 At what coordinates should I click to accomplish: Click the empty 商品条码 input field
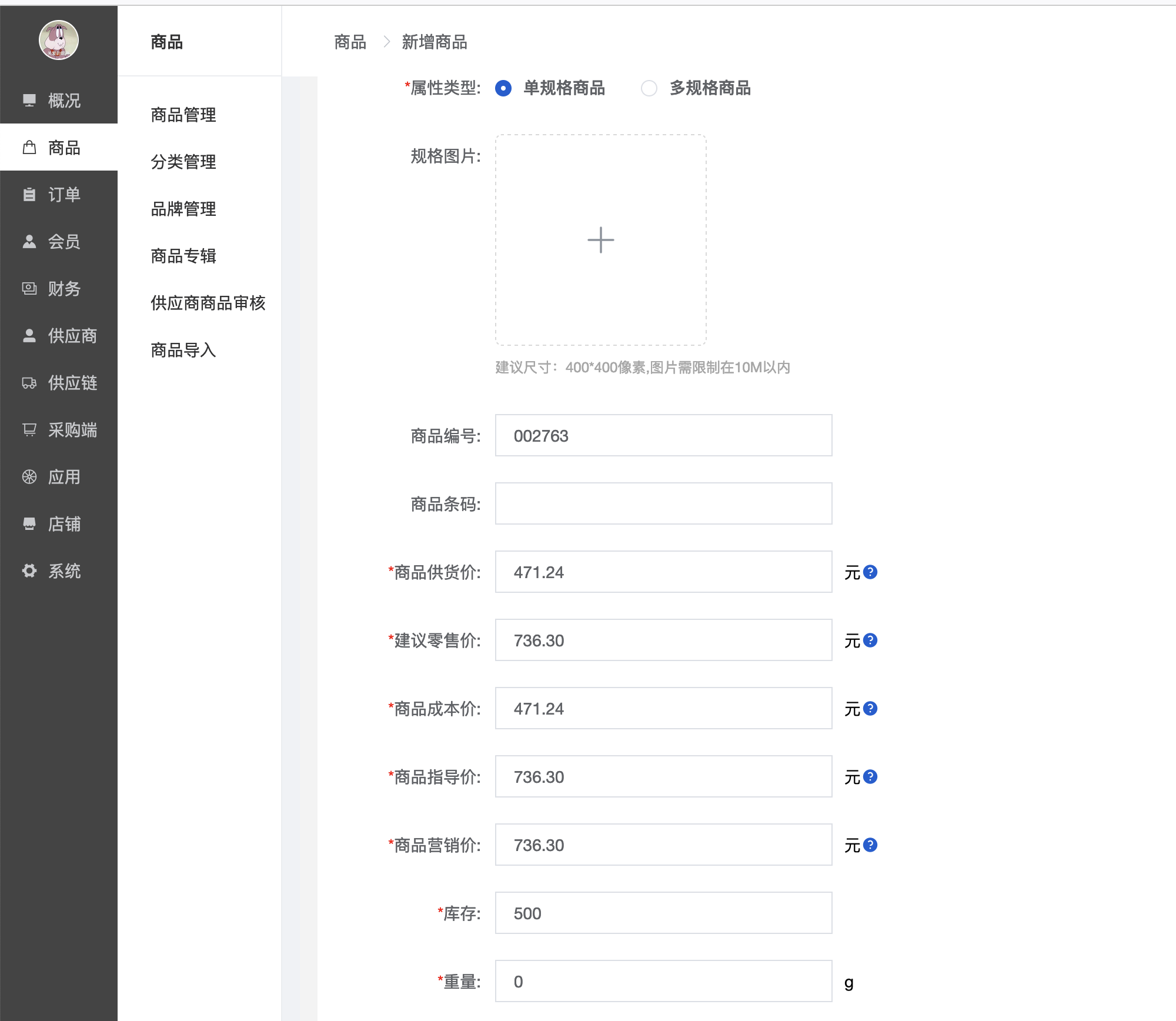point(663,504)
